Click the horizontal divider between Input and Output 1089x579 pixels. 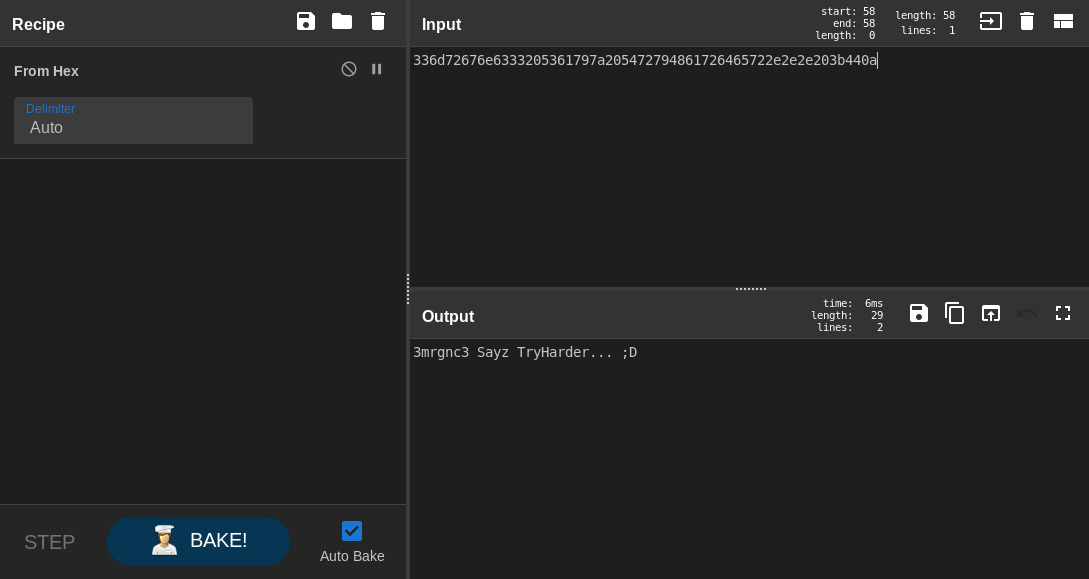point(750,288)
